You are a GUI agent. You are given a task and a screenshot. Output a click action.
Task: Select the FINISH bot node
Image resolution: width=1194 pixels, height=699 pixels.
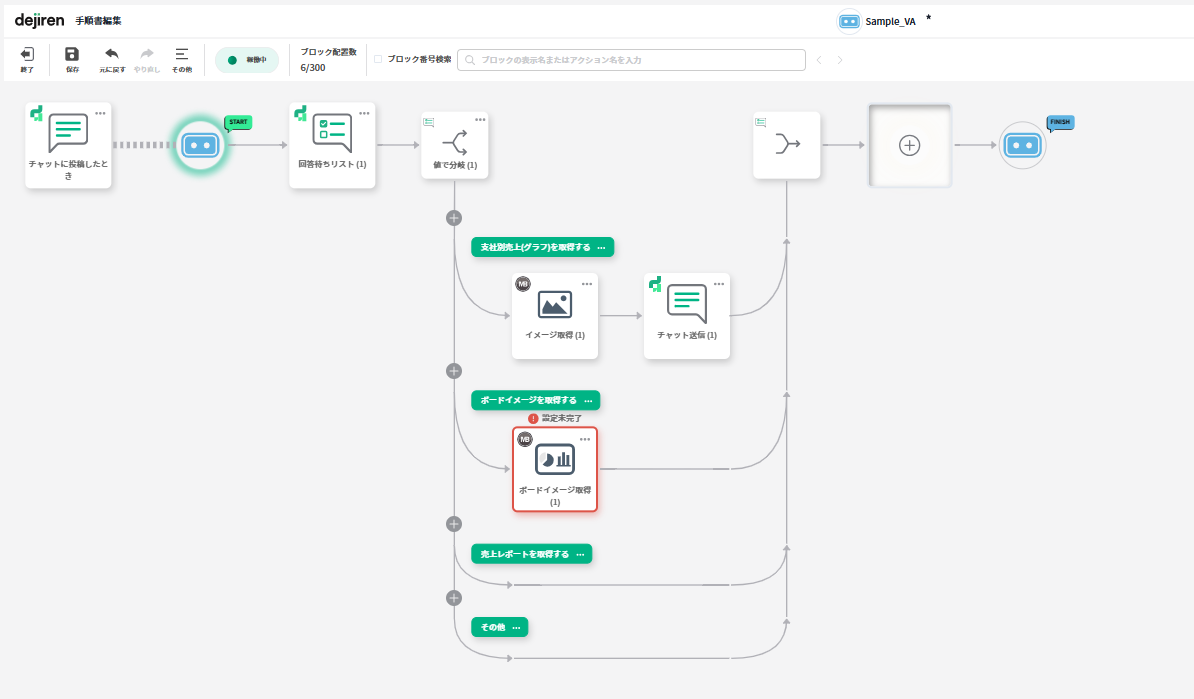pos(1022,145)
